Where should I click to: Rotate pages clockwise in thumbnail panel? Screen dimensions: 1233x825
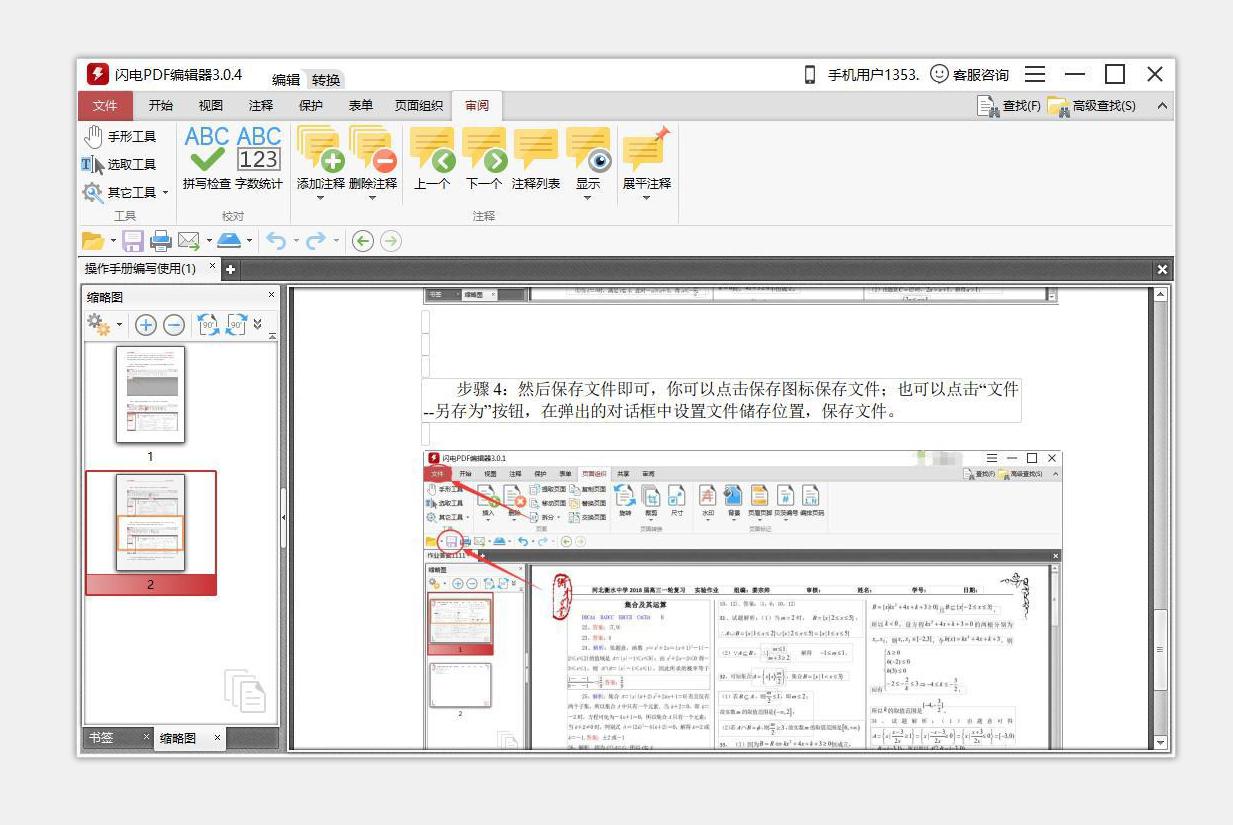(x=236, y=325)
